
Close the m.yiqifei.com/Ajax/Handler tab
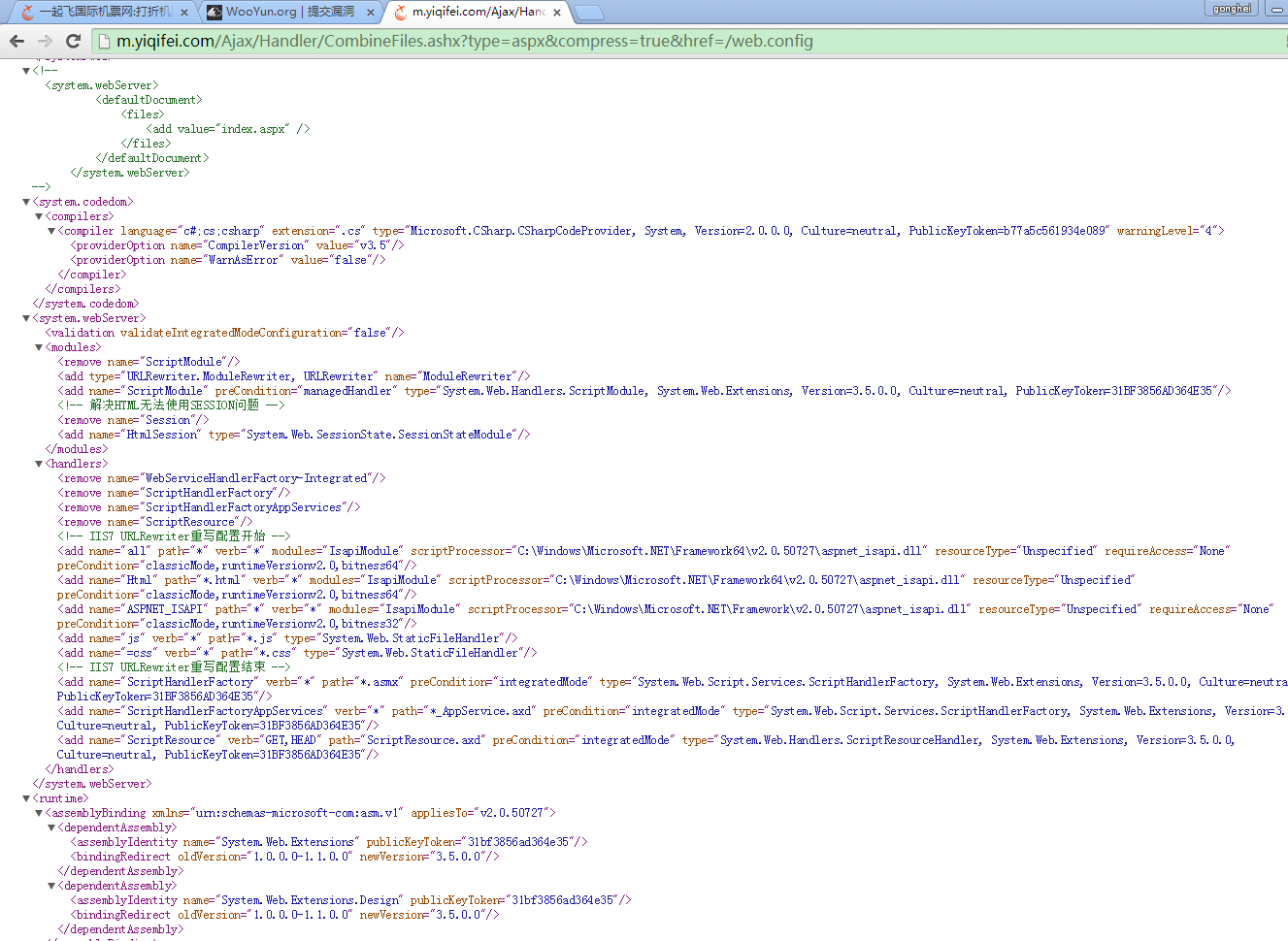(x=557, y=13)
